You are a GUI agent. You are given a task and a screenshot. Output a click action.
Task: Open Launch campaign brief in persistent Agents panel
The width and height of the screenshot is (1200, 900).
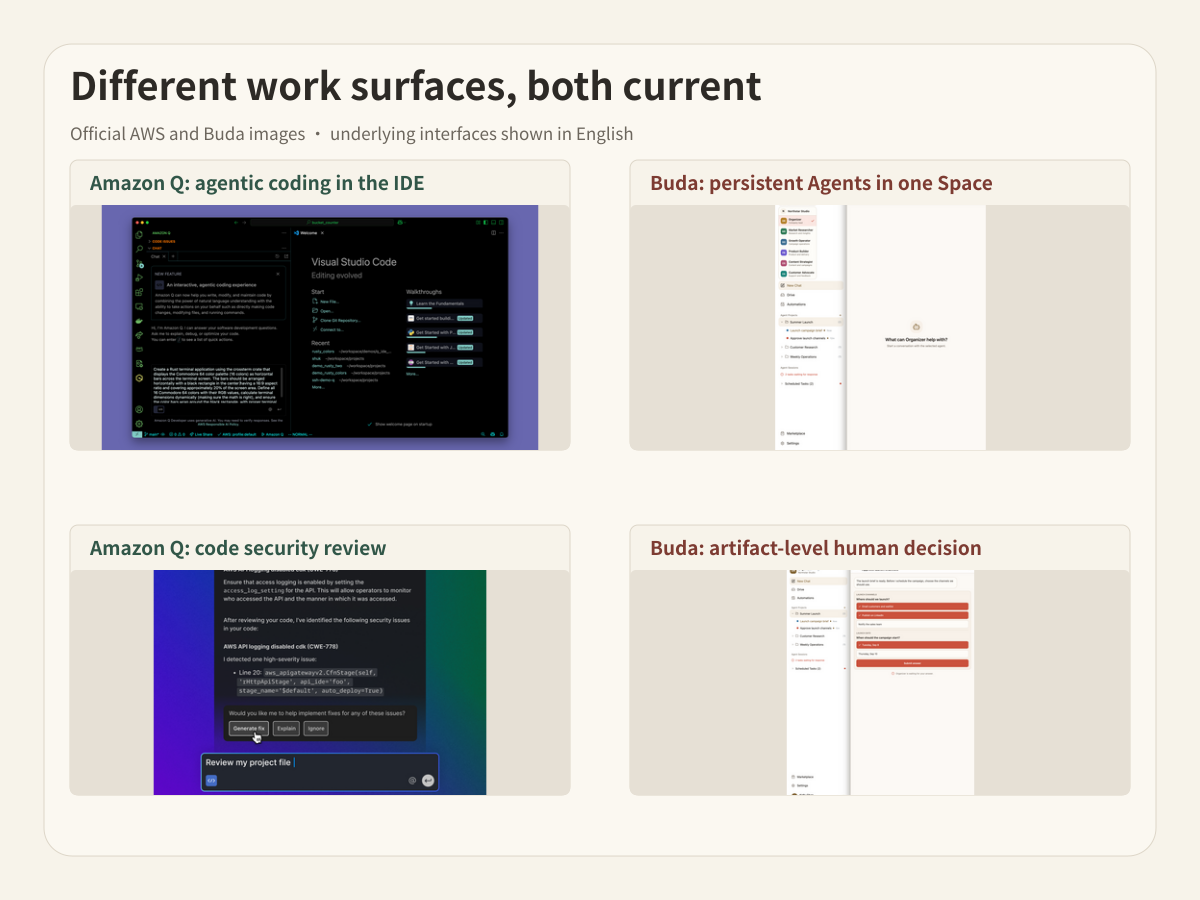[806, 330]
